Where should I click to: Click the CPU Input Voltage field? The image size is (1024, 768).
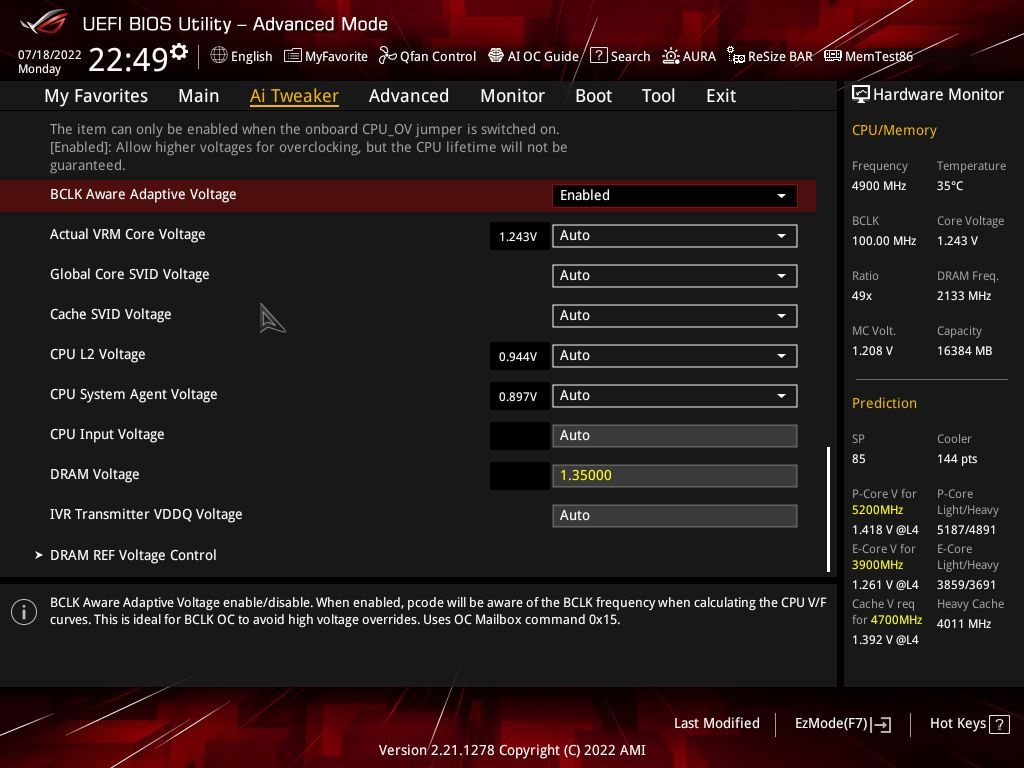point(674,436)
